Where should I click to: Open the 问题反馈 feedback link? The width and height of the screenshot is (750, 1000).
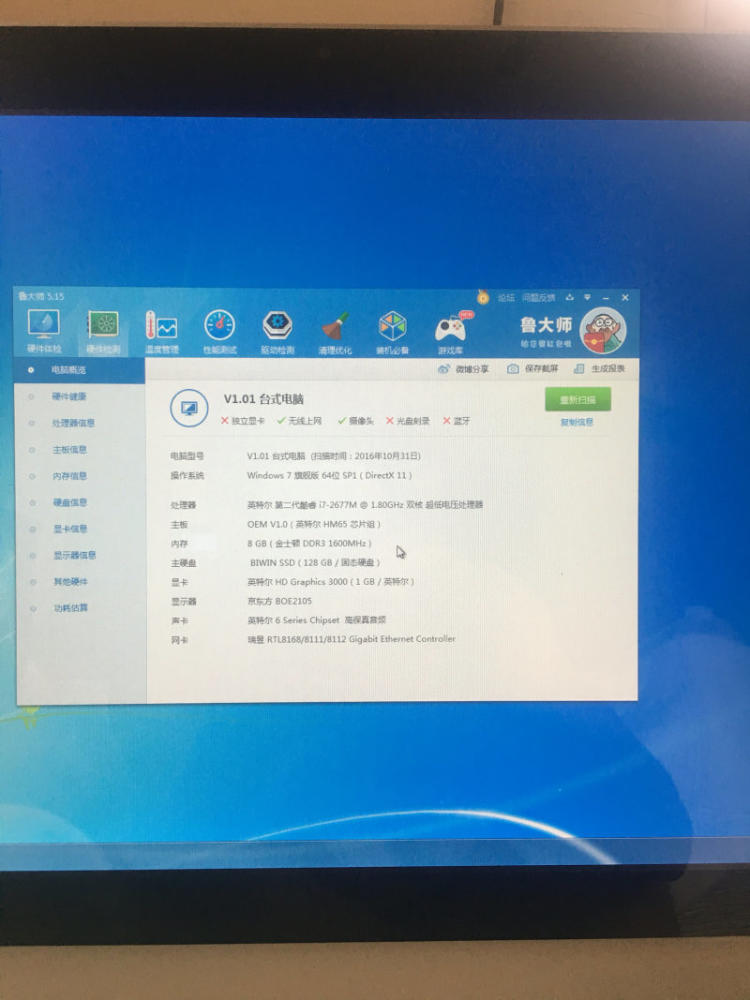[x=538, y=297]
